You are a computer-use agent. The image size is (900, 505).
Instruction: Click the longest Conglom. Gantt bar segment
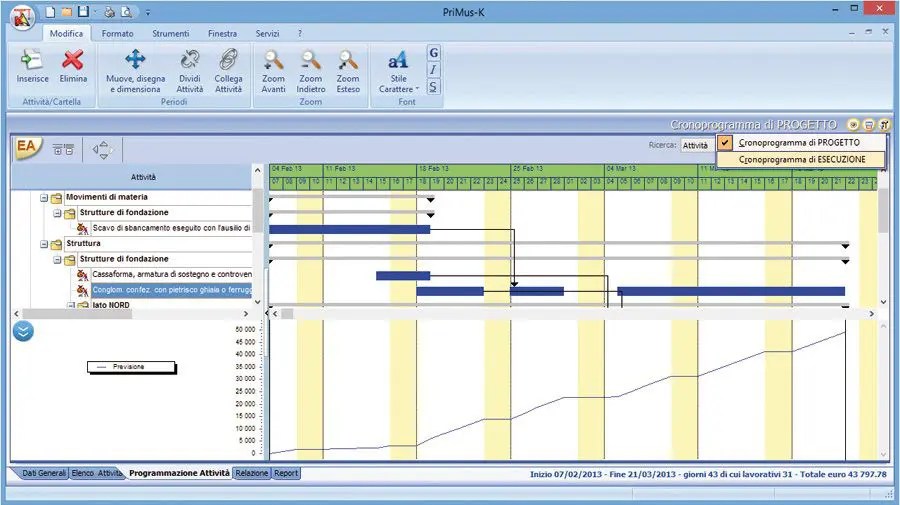point(731,292)
